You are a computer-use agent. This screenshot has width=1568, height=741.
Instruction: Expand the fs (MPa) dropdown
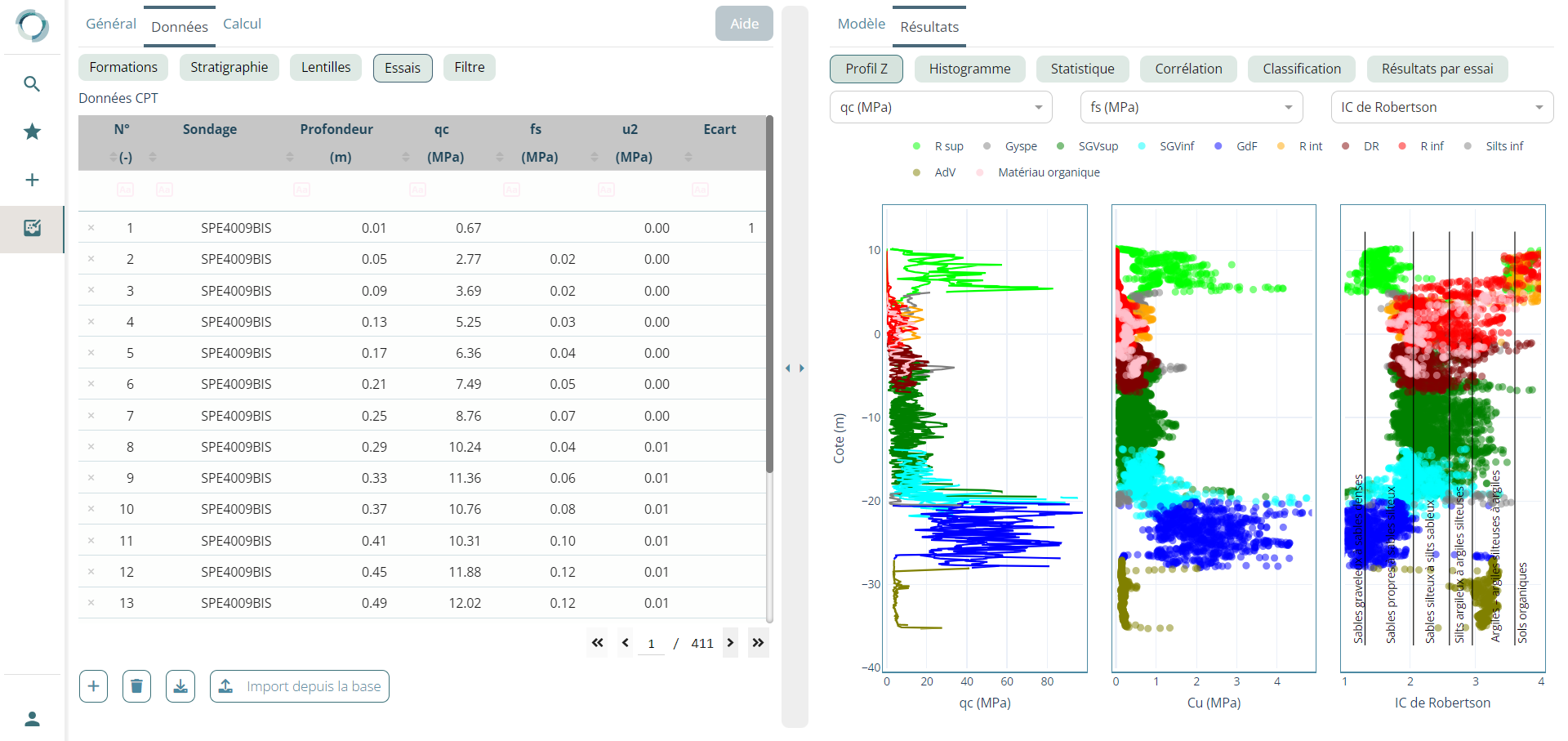tap(1191, 107)
